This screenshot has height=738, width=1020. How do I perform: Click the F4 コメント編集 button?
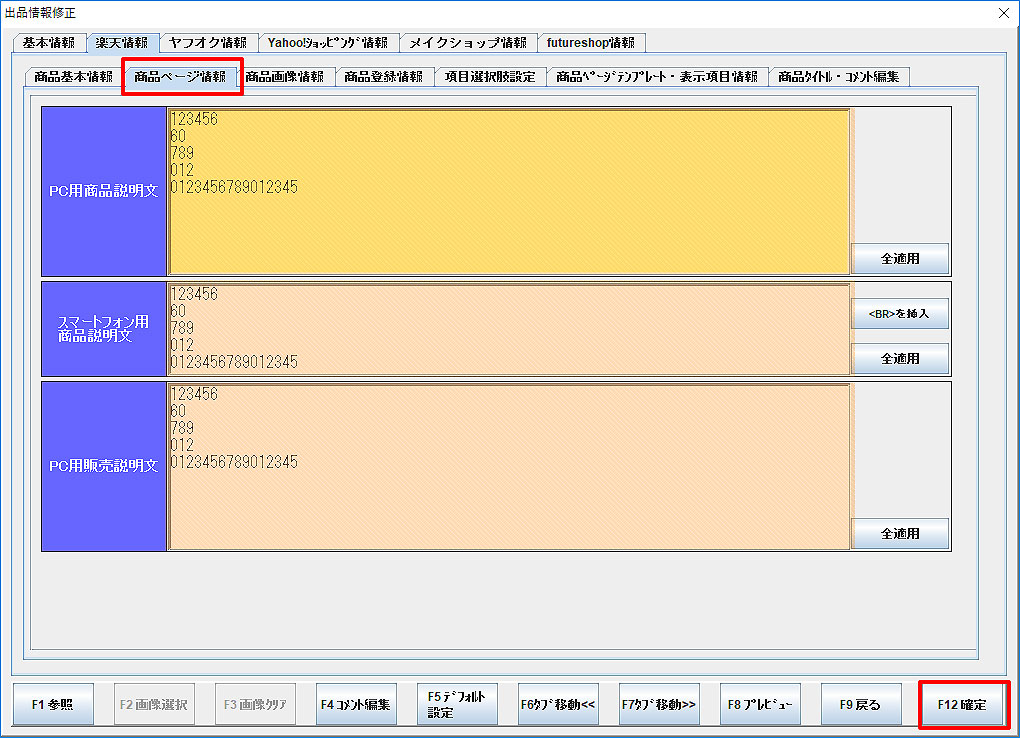click(356, 704)
